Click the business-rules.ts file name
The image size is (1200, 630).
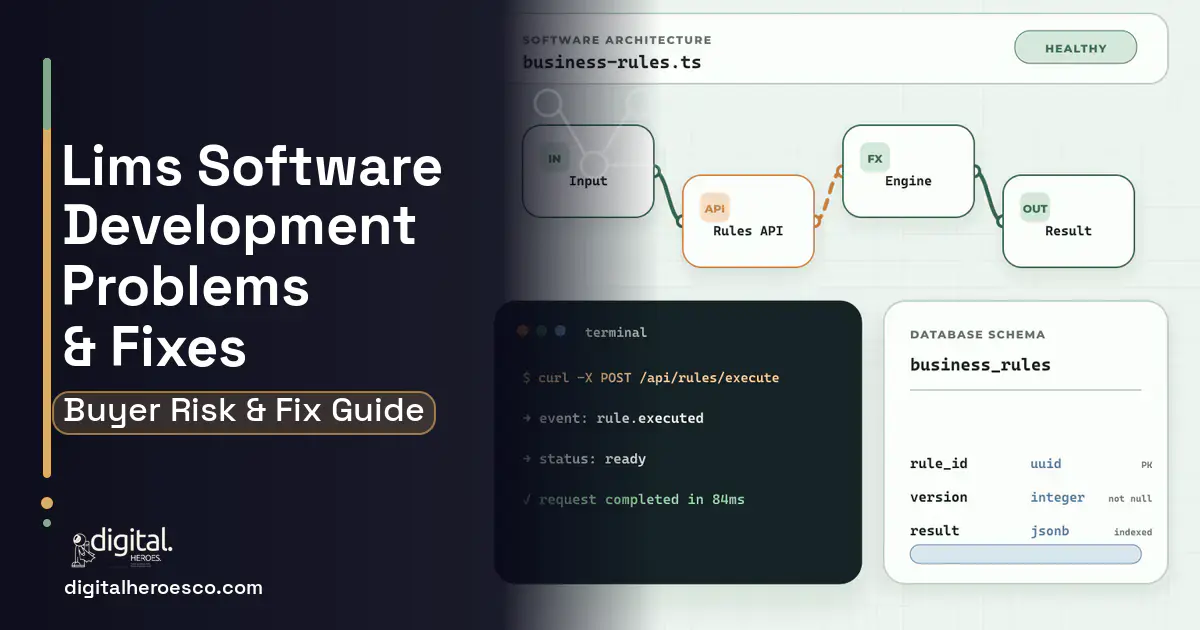612,62
